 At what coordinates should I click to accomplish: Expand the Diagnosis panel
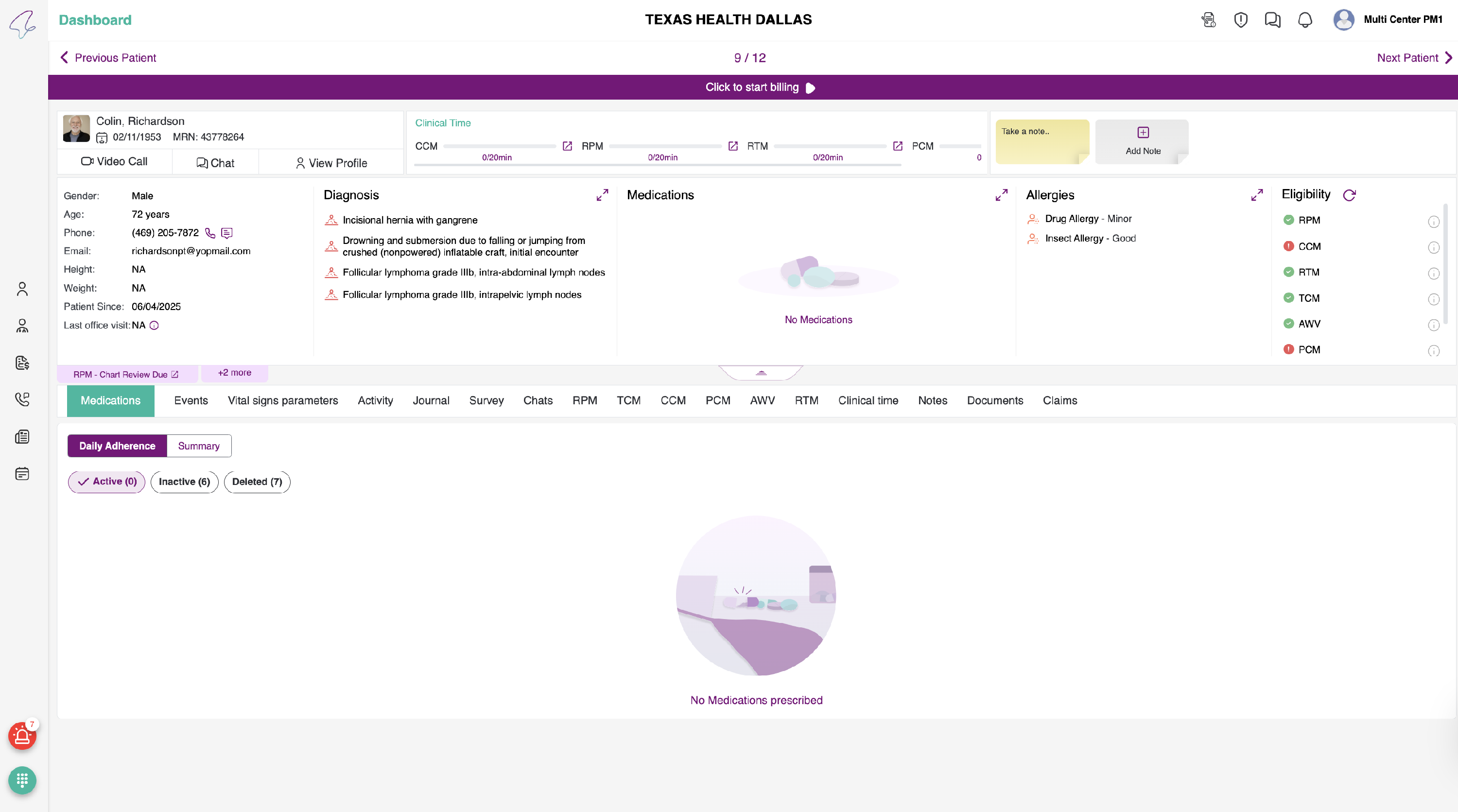pos(602,195)
